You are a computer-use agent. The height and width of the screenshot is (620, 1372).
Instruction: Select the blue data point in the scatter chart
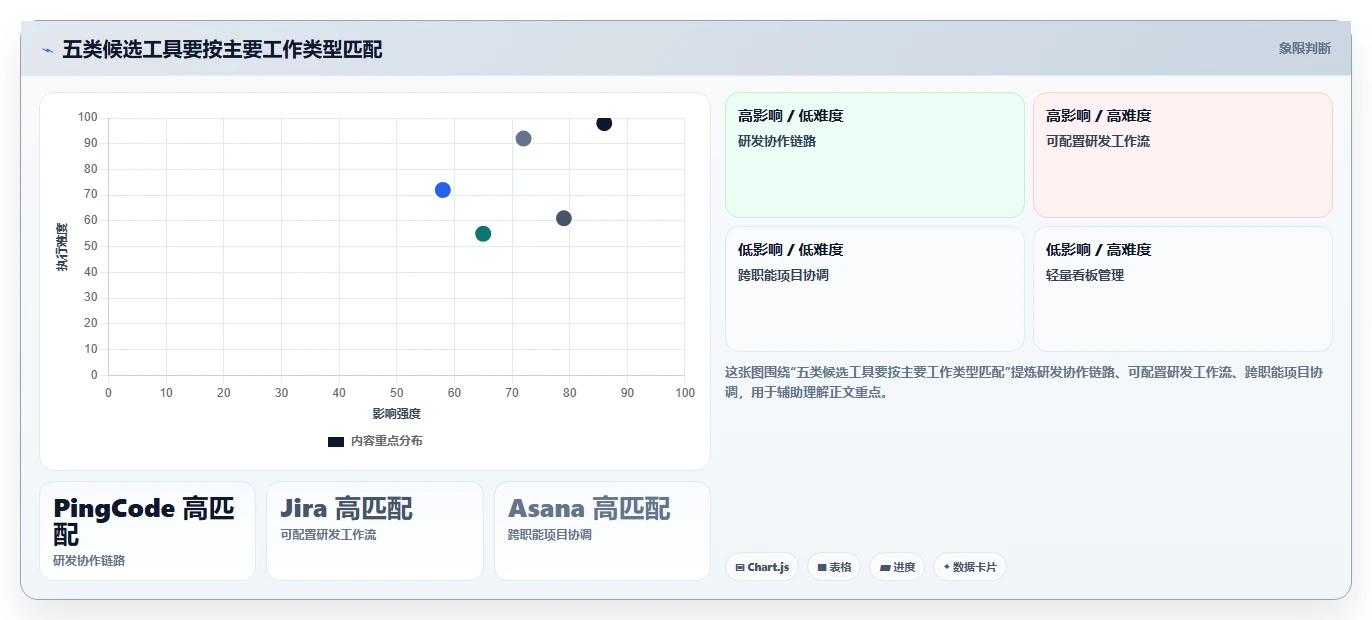(x=443, y=190)
